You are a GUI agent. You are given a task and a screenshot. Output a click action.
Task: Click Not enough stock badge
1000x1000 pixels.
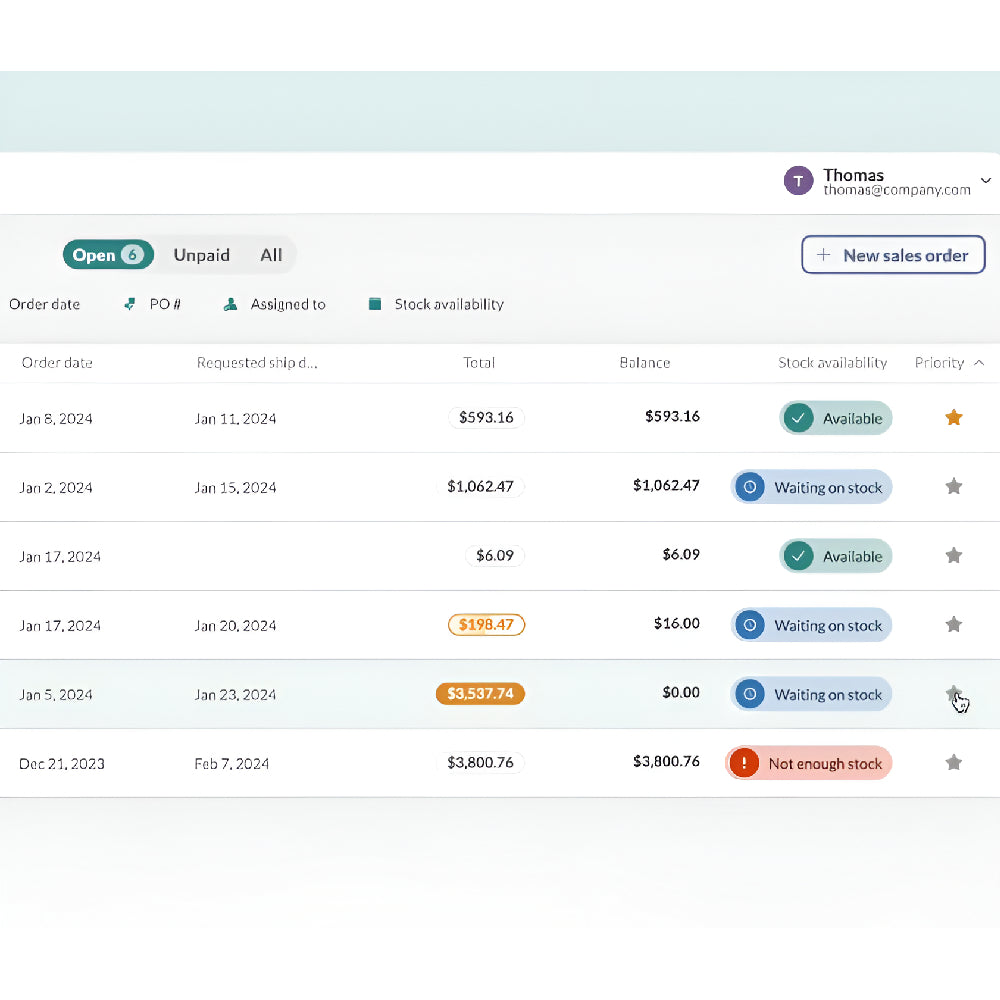point(809,762)
